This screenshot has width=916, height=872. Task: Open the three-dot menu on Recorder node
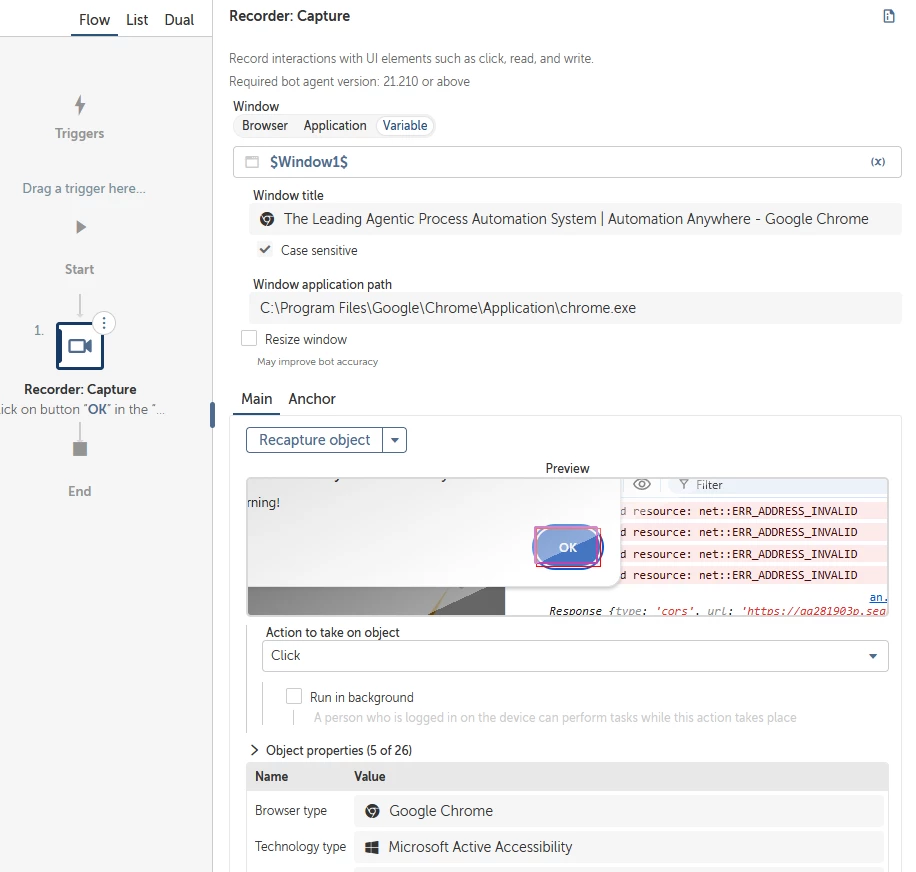(x=104, y=323)
